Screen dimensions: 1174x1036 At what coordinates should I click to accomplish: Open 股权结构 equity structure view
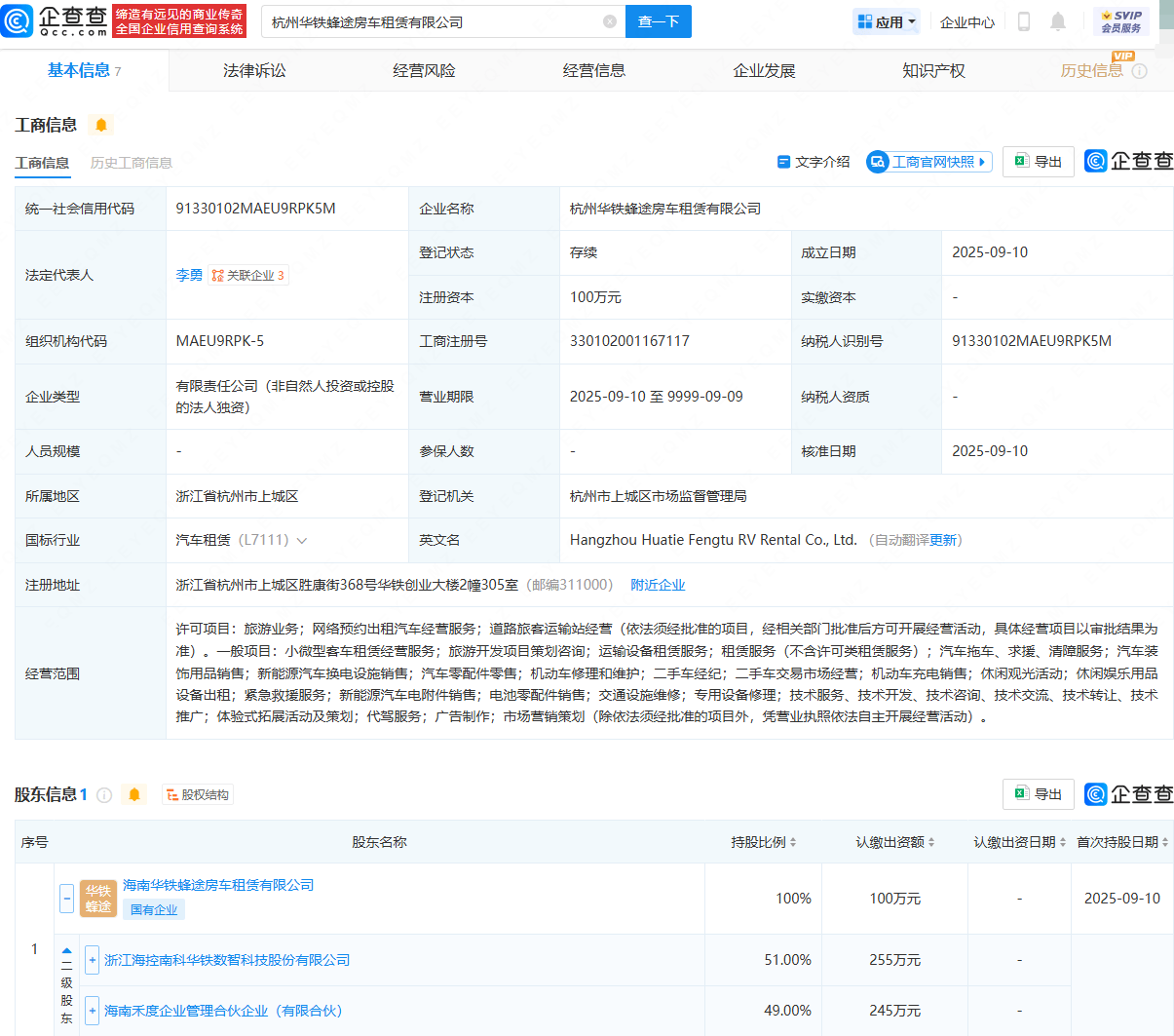click(198, 795)
